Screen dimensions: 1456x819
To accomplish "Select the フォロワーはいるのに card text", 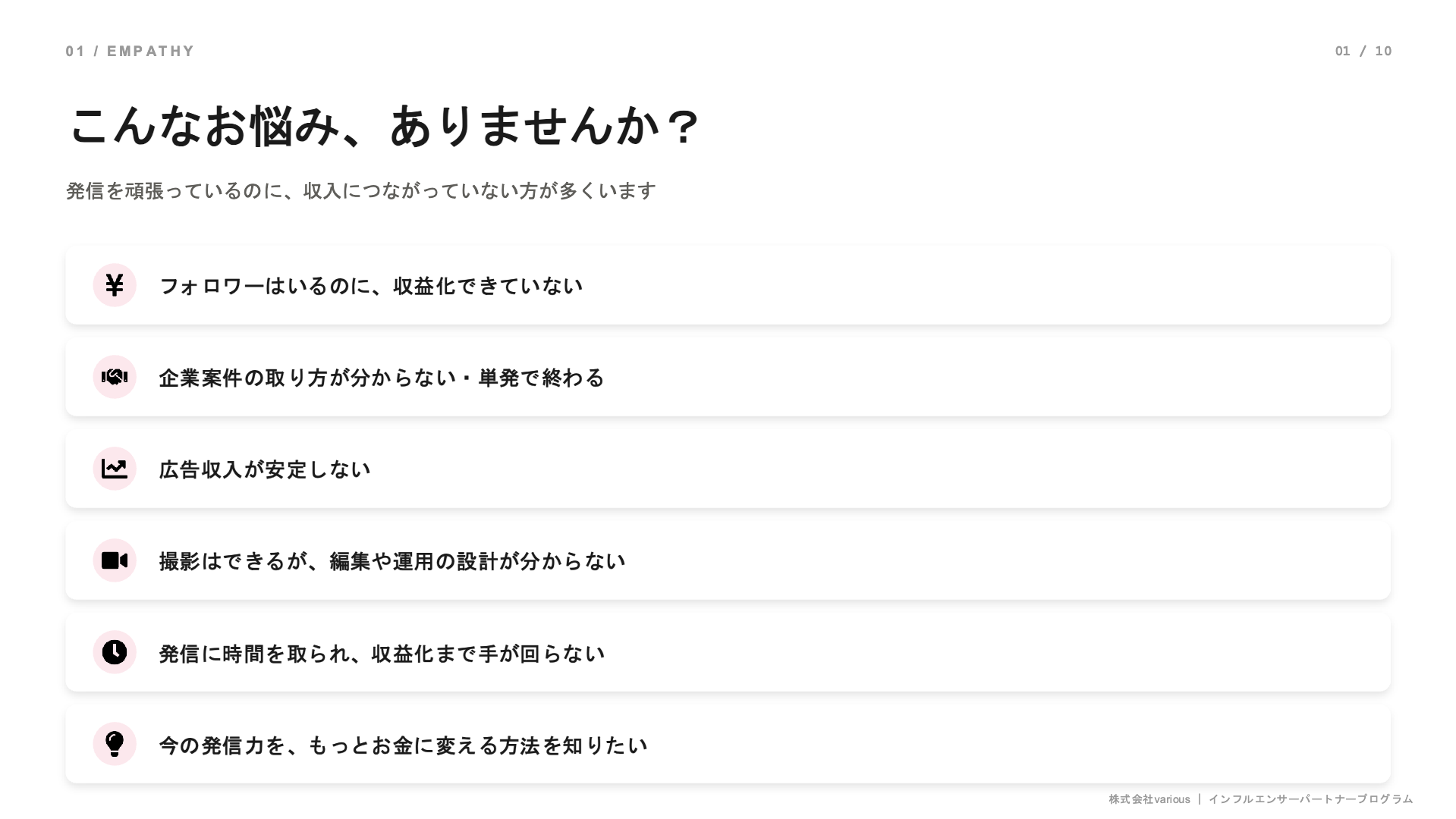I will point(371,286).
